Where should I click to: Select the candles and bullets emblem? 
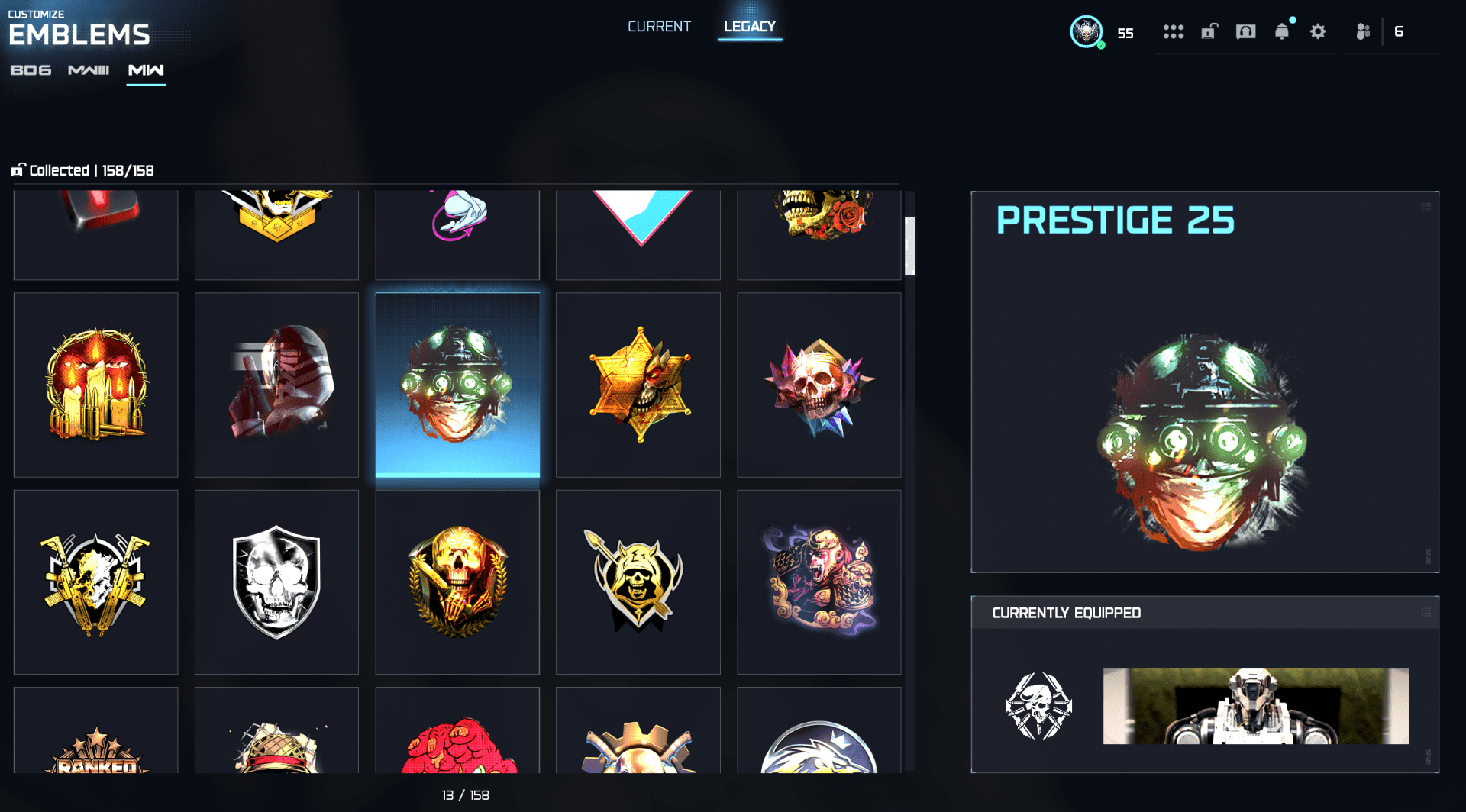pyautogui.click(x=95, y=385)
